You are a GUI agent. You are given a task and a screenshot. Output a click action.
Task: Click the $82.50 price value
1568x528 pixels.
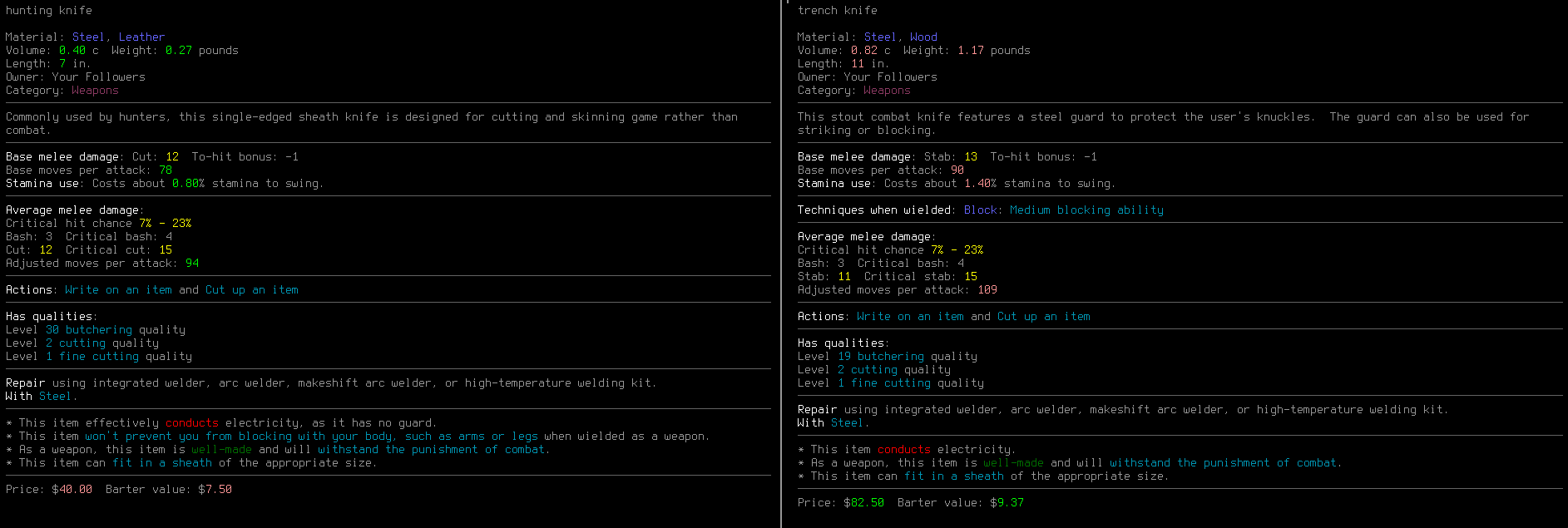pyautogui.click(x=863, y=503)
